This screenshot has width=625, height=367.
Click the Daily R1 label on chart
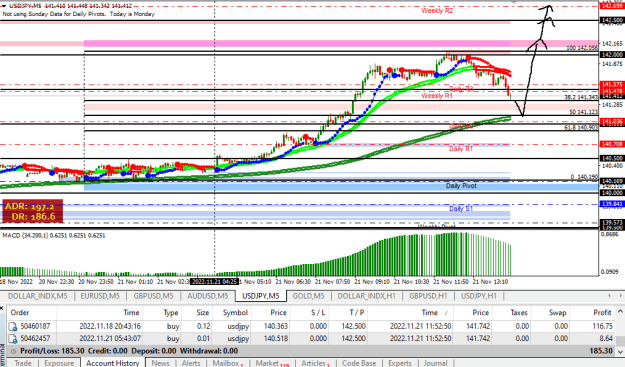pyautogui.click(x=461, y=149)
